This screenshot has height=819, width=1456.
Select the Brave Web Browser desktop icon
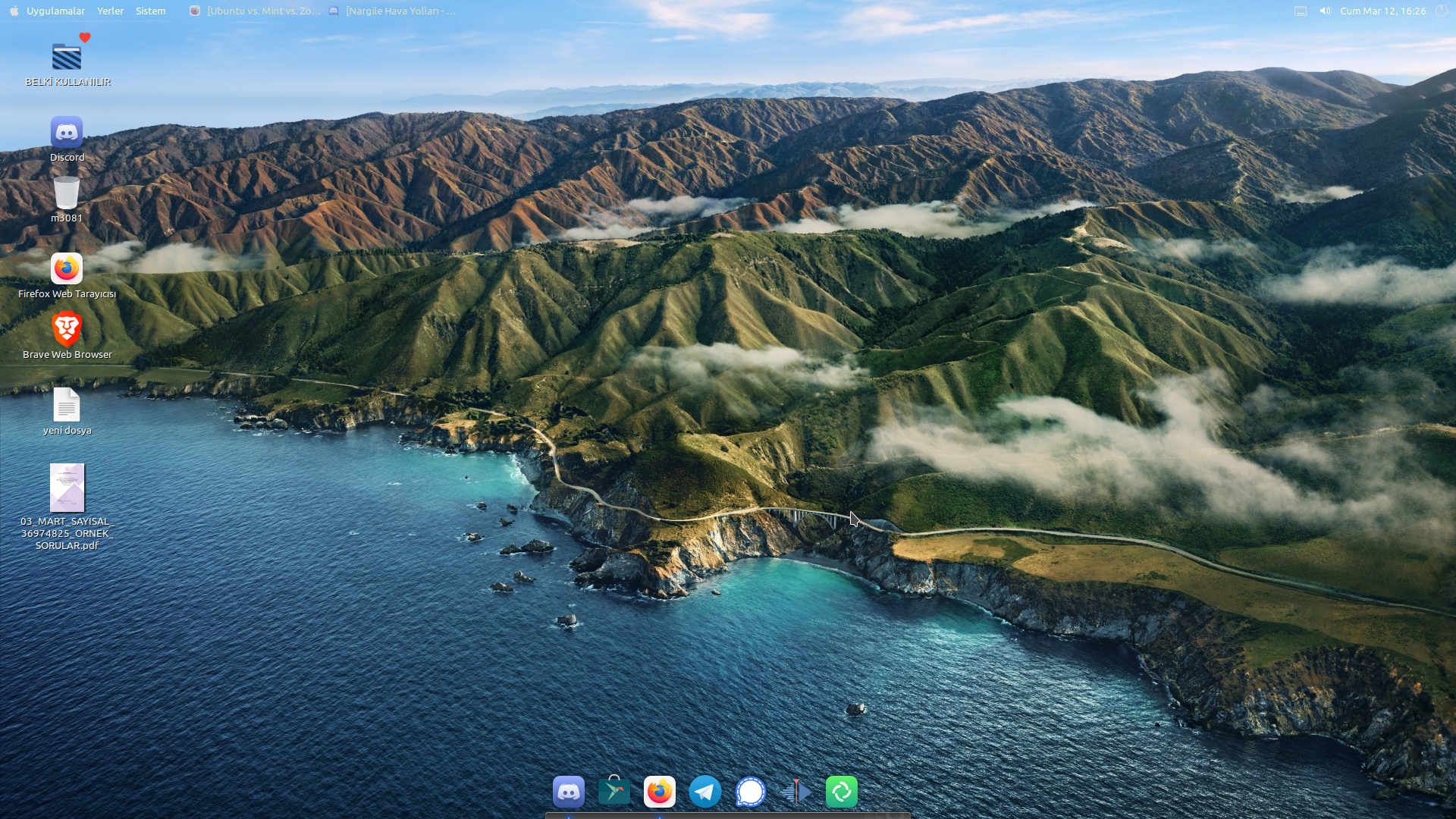tap(67, 330)
